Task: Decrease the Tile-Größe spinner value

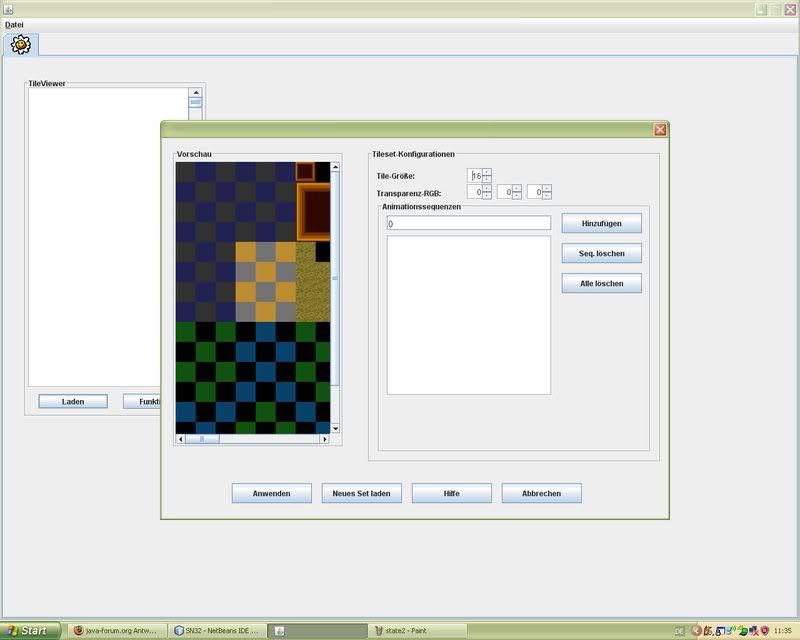Action: click(487, 179)
